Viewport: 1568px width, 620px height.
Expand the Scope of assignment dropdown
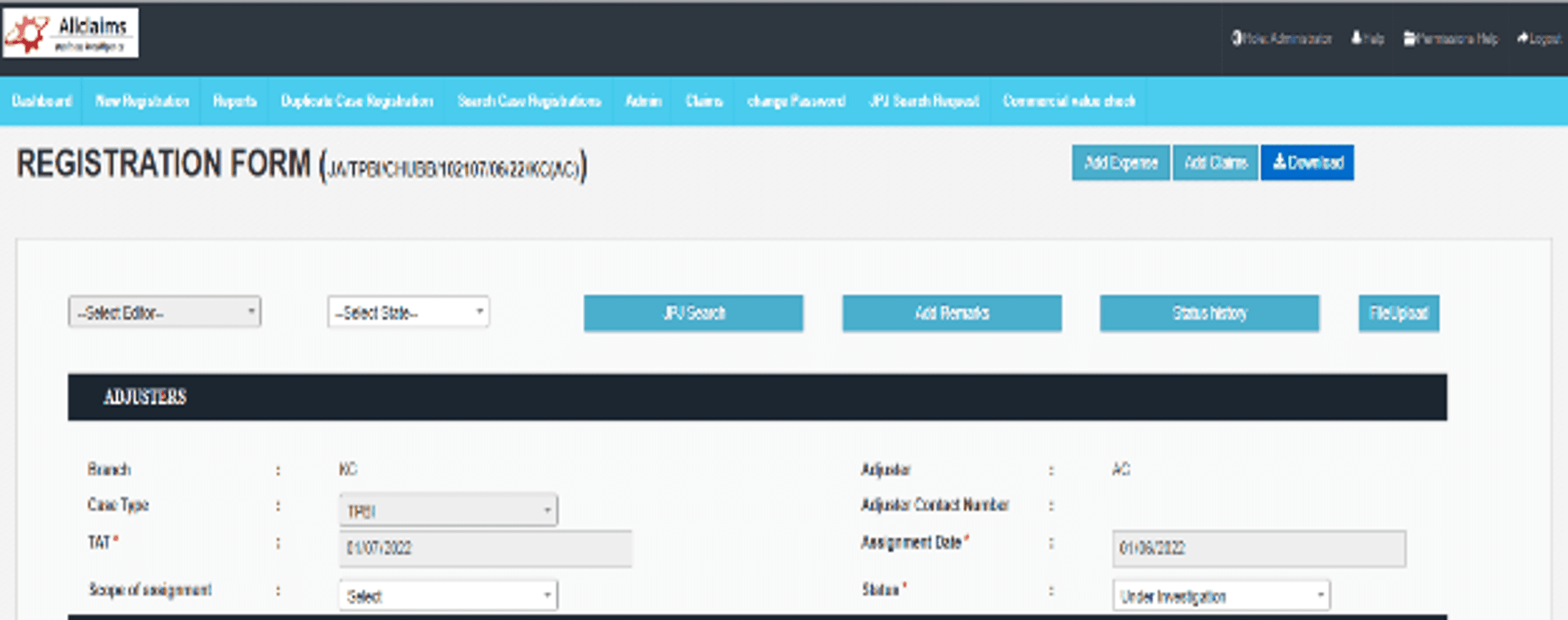448,596
